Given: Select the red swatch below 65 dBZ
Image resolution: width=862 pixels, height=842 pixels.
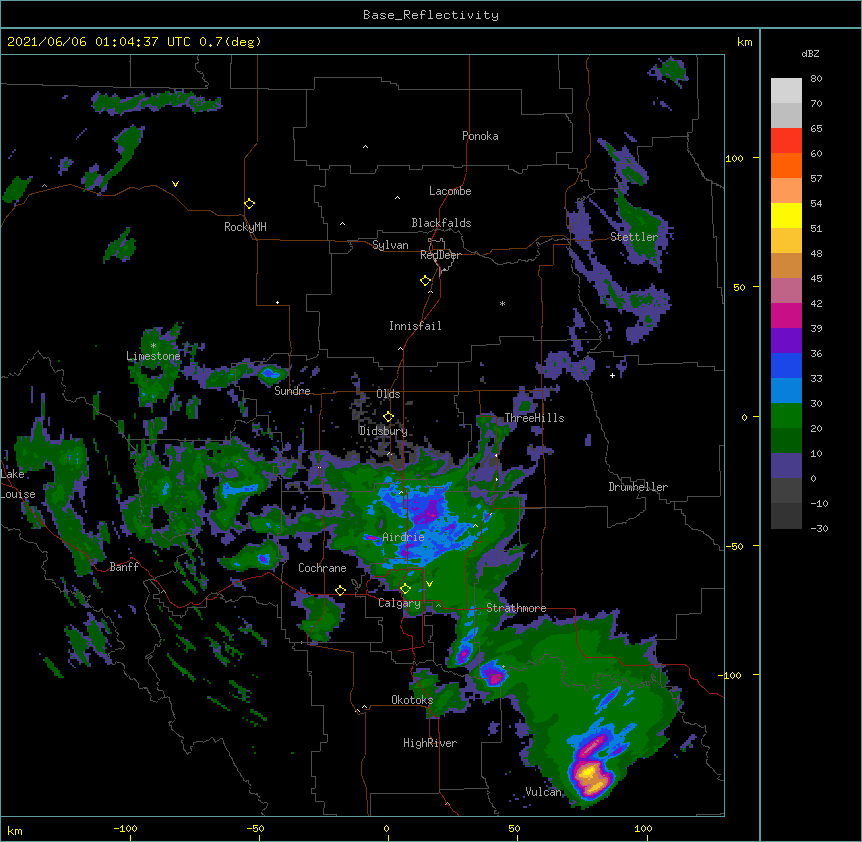Looking at the screenshot, I should point(786,141).
